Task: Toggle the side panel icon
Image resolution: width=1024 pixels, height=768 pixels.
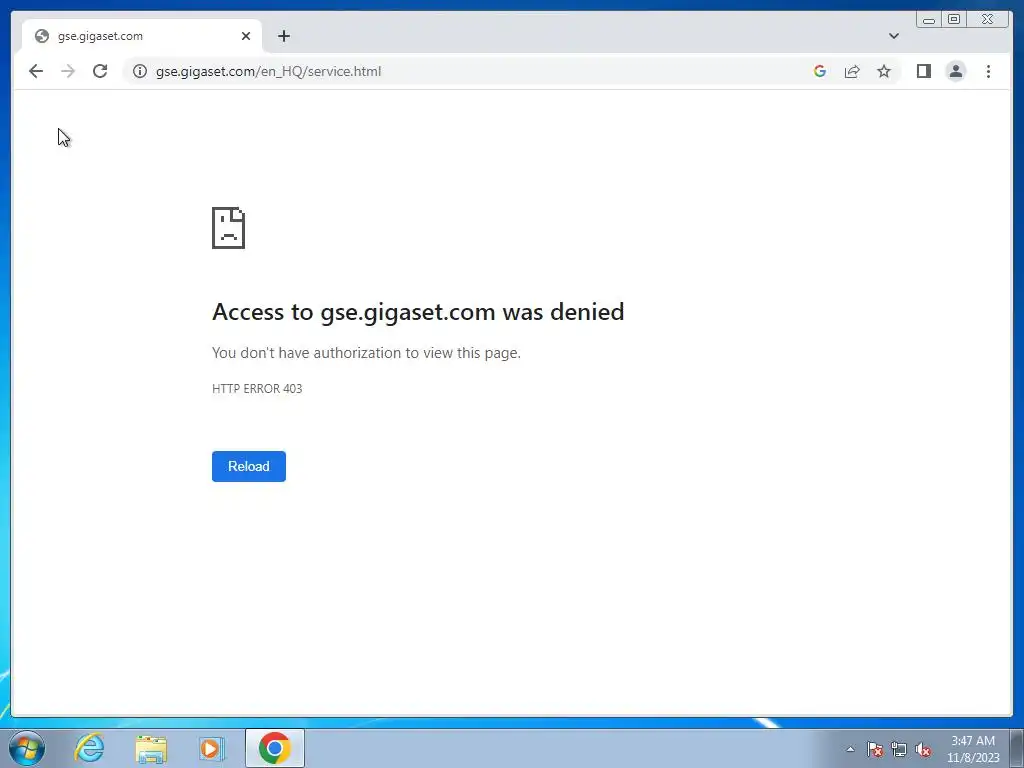Action: tap(923, 71)
